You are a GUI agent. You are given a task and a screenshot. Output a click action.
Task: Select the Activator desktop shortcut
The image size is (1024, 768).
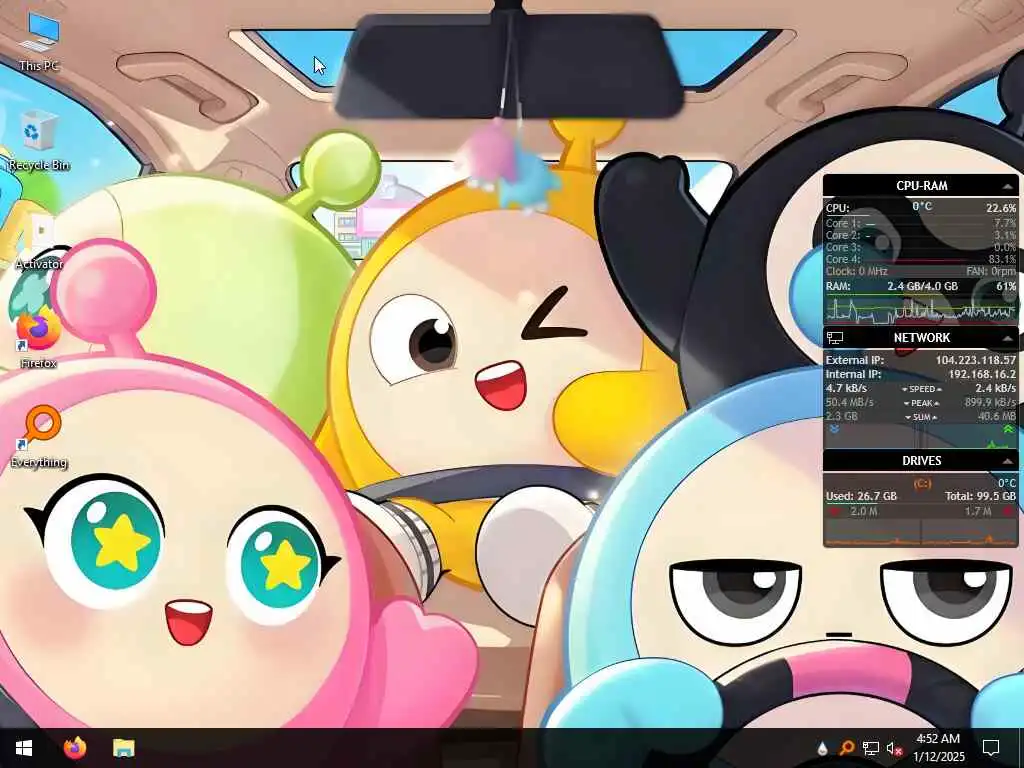click(x=39, y=242)
